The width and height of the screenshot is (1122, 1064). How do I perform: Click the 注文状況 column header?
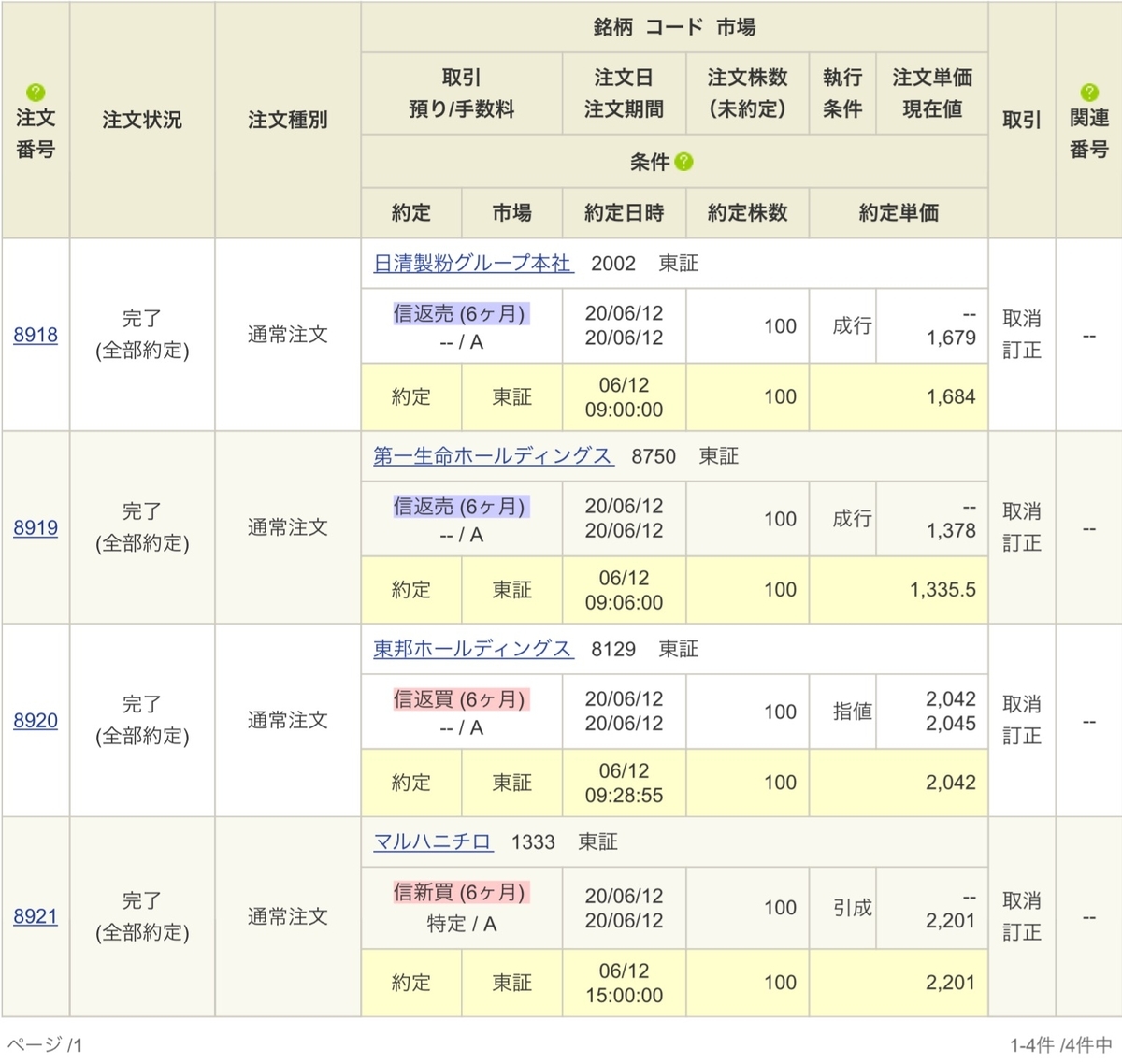pyautogui.click(x=142, y=120)
